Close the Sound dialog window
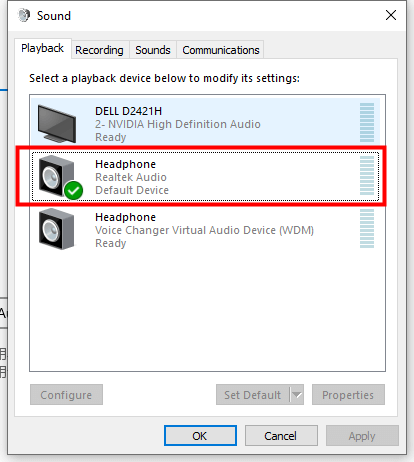Image resolution: width=414 pixels, height=462 pixels. (x=391, y=15)
